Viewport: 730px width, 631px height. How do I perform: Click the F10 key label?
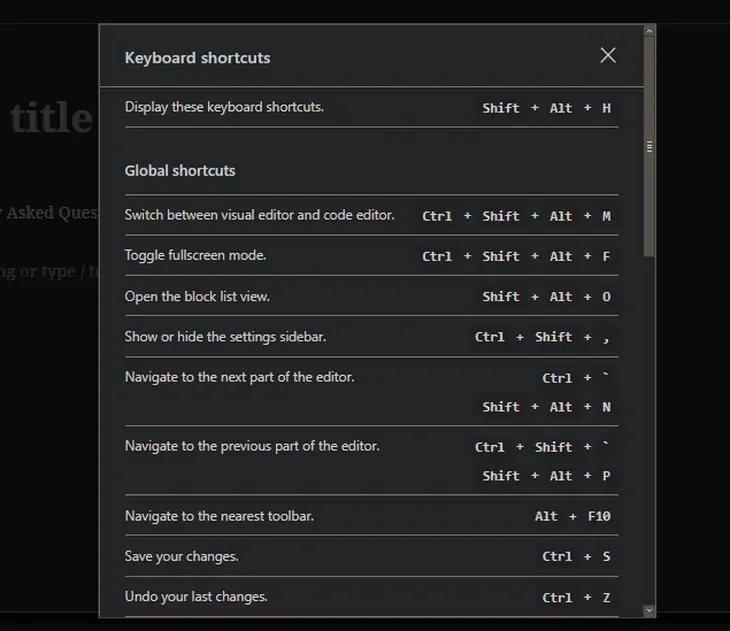coord(599,517)
